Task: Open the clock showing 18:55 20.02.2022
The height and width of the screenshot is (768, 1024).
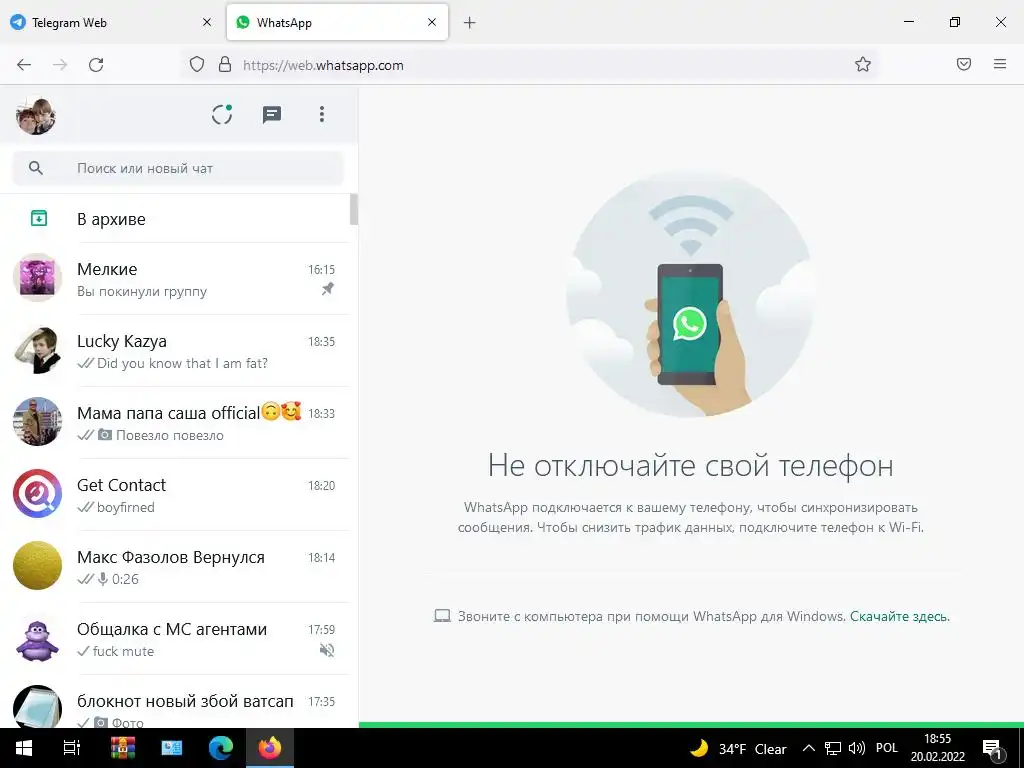Action: (x=938, y=748)
